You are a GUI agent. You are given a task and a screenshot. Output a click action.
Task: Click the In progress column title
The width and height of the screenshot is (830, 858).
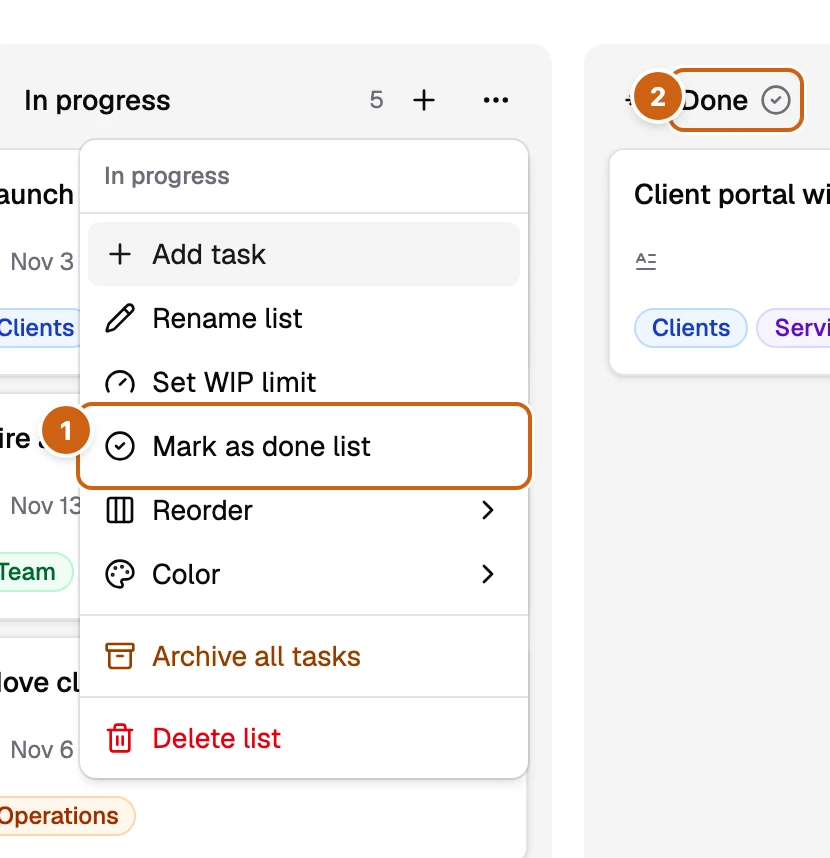click(97, 101)
